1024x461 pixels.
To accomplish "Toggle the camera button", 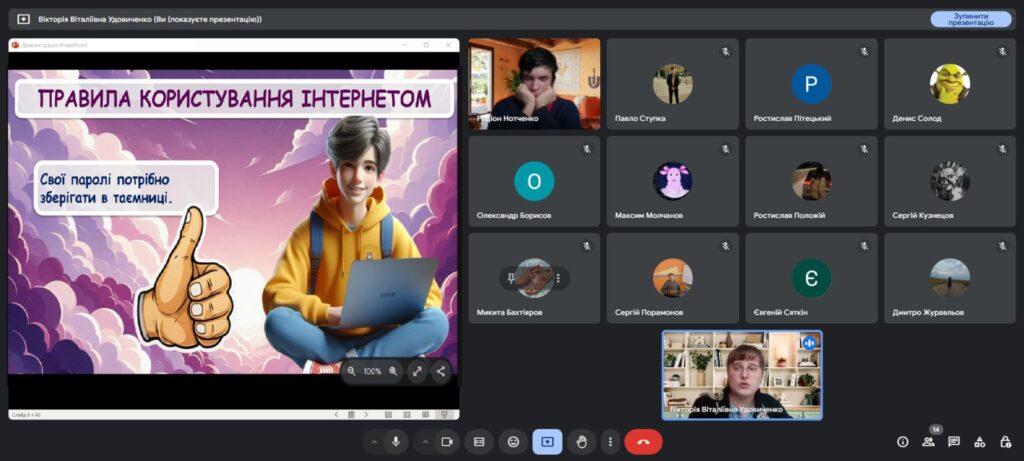I will 447,441.
